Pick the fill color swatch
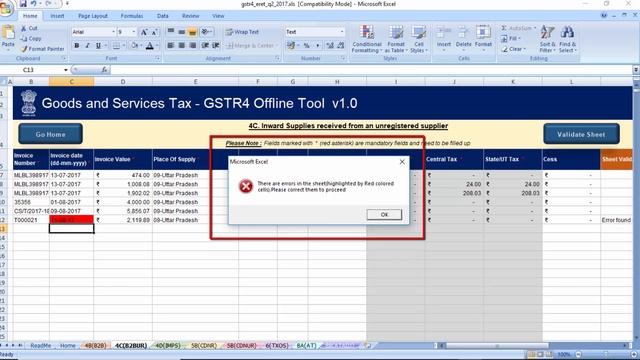 [134, 45]
